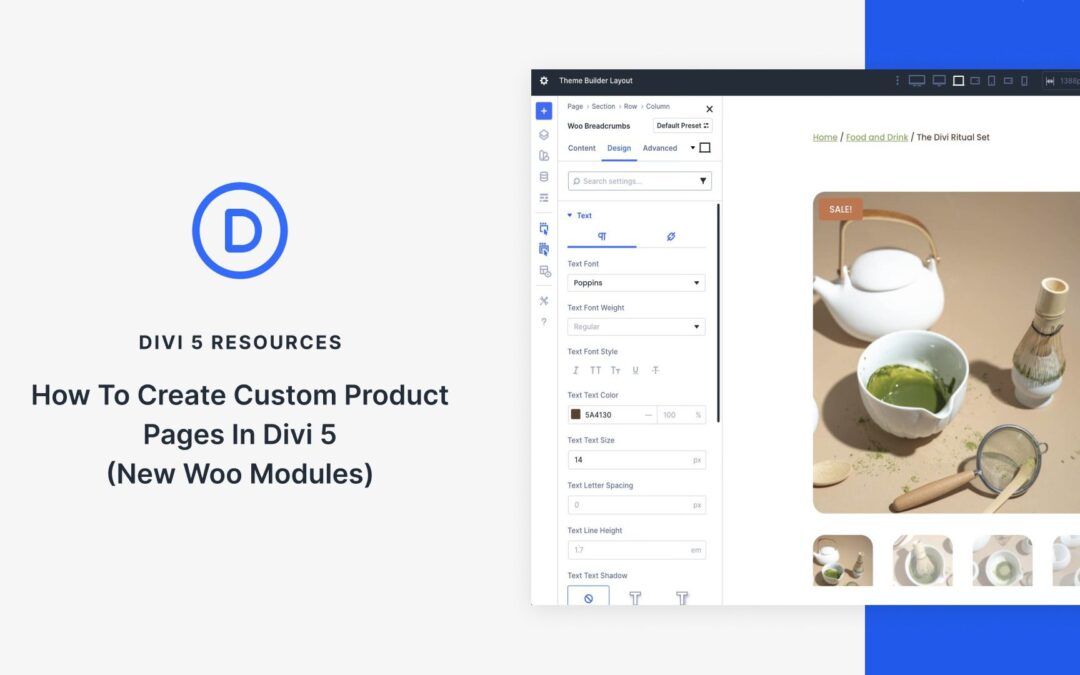Apply italic text font style
The width and height of the screenshot is (1080, 675).
576,369
